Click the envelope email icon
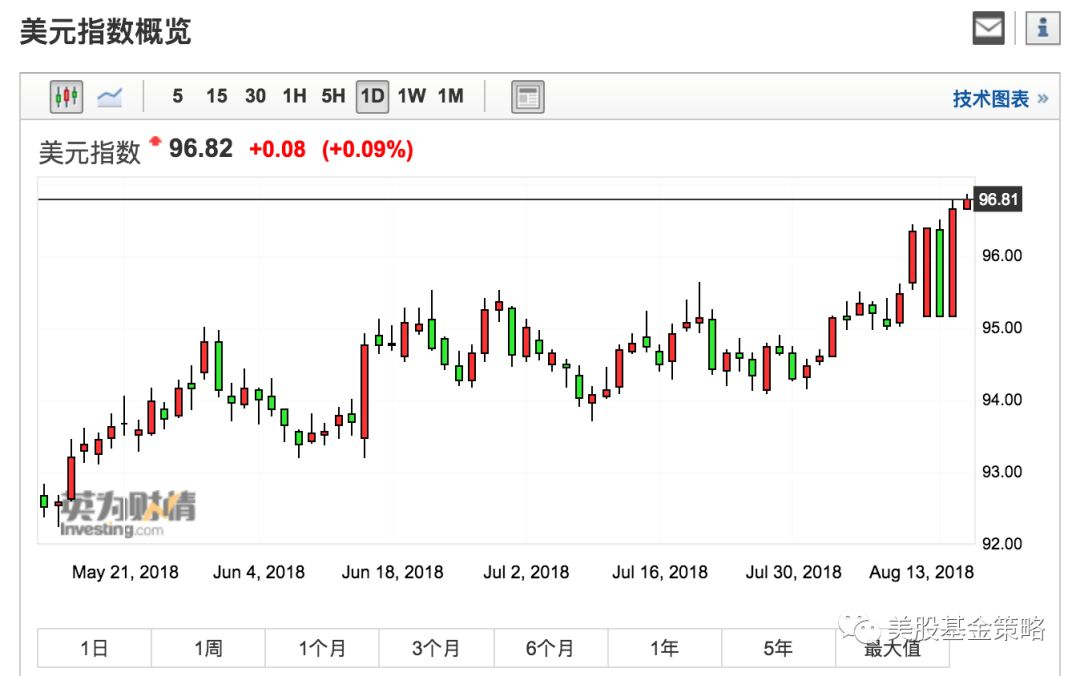The height and width of the screenshot is (676, 1080). click(988, 30)
